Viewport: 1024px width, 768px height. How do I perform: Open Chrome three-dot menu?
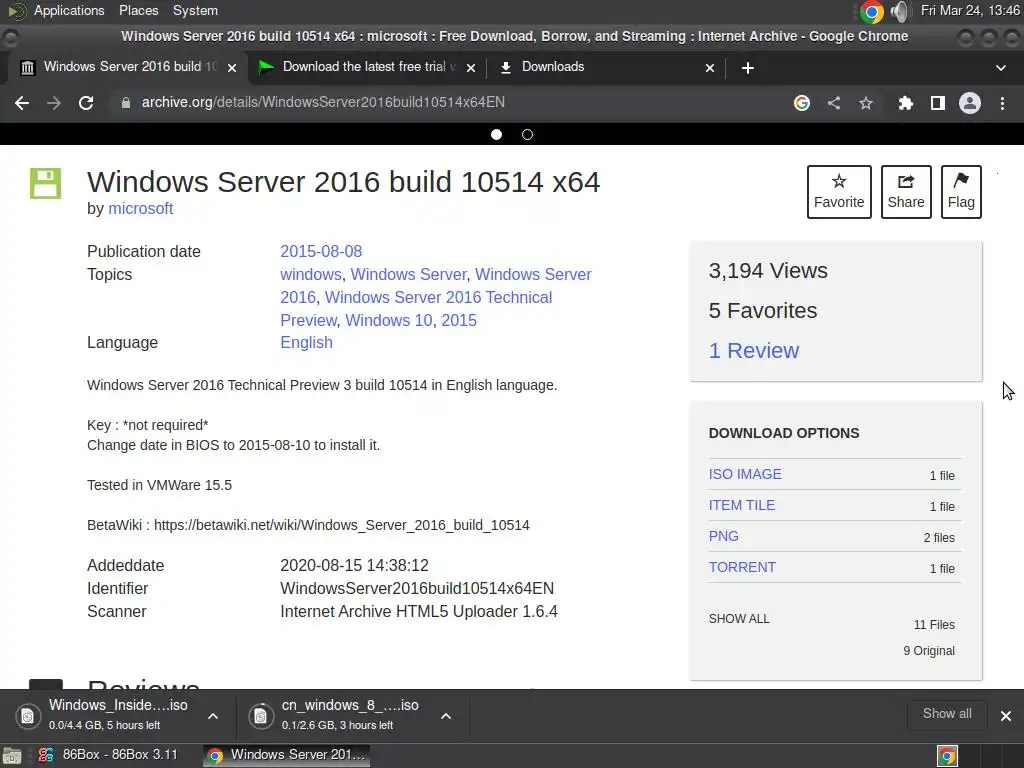(1002, 103)
